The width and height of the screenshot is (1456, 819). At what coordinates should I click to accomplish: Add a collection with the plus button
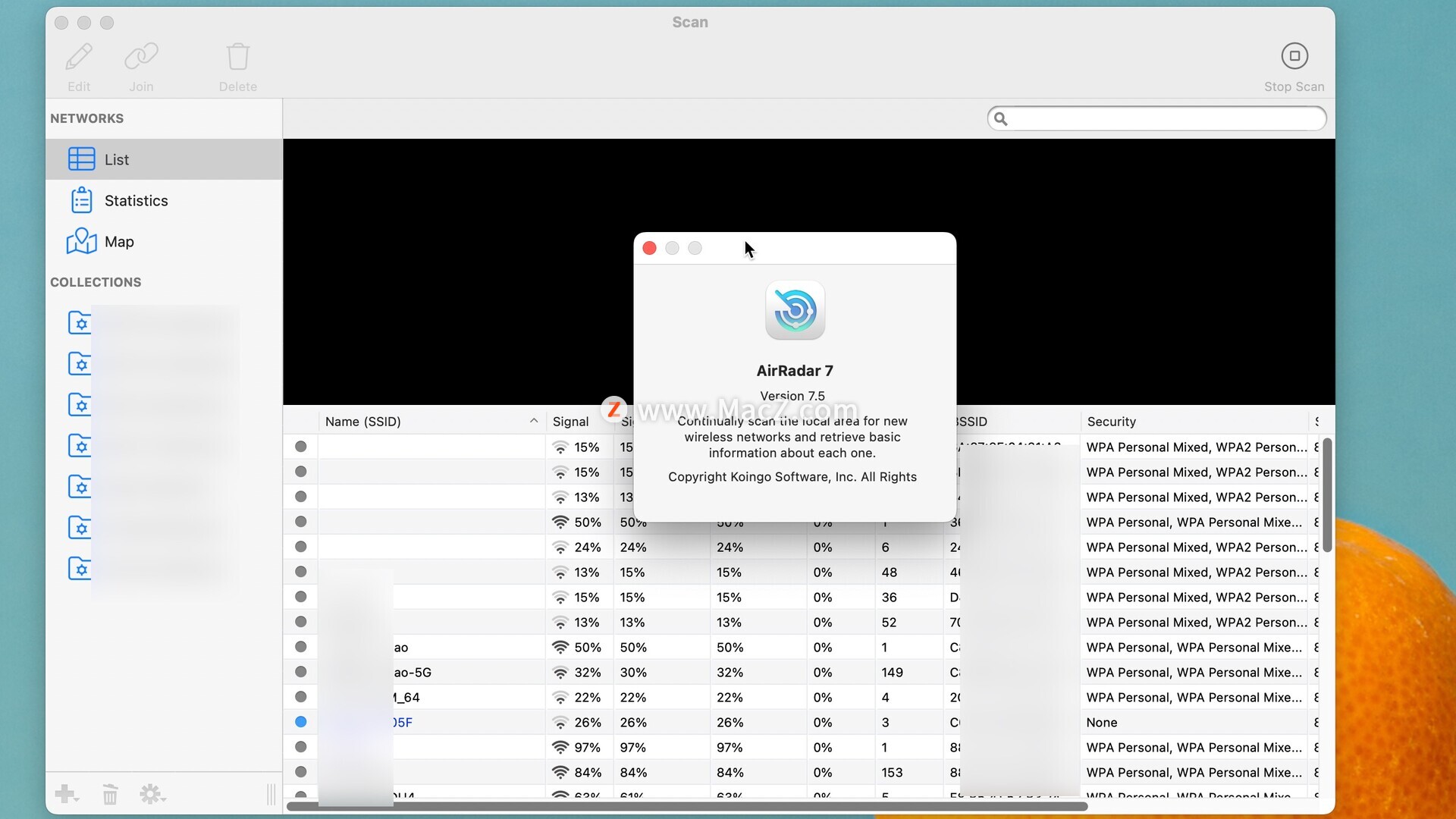pos(67,794)
